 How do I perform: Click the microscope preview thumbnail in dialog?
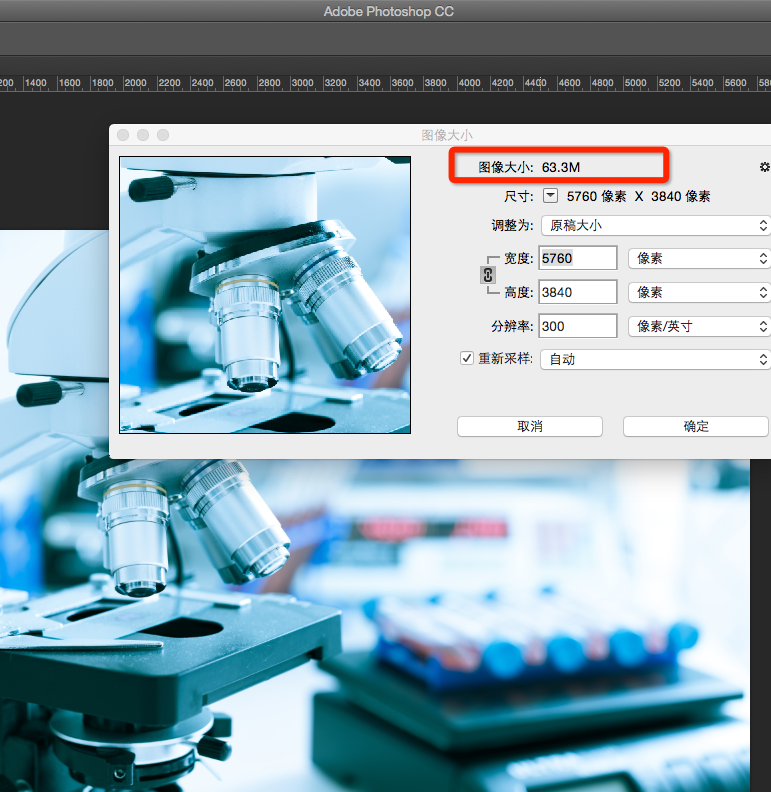click(265, 295)
